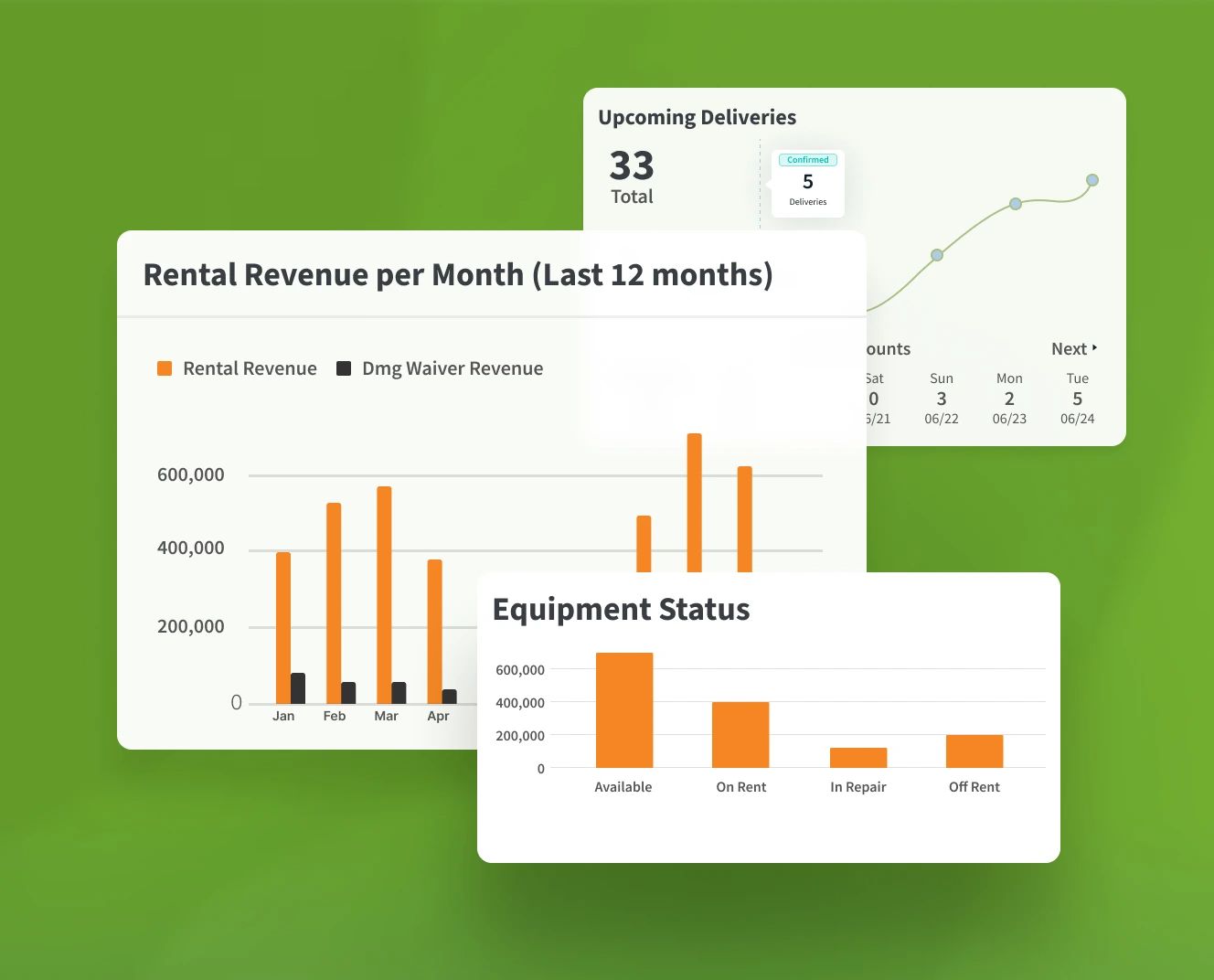Select the Mon 06/23 delivery count
The image size is (1214, 980).
click(x=1009, y=399)
